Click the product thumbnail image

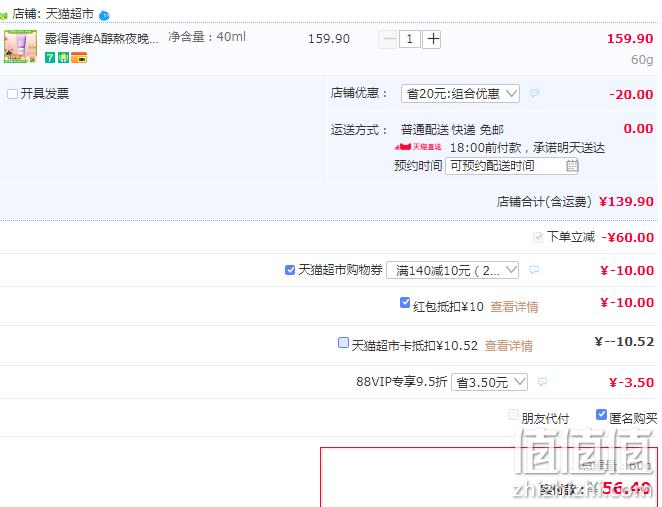point(20,46)
